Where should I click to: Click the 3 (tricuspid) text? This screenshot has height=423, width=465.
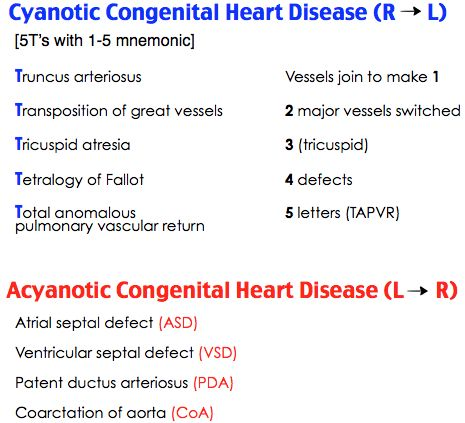pos(327,145)
